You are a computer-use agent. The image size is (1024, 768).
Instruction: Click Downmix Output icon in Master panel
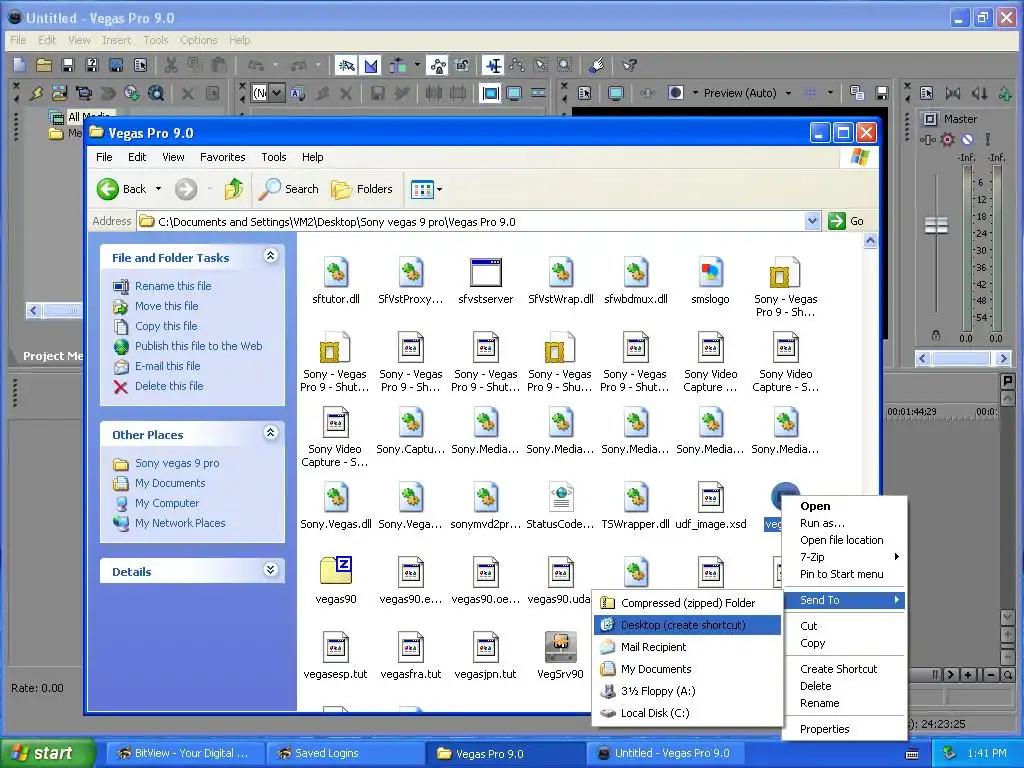953,93
